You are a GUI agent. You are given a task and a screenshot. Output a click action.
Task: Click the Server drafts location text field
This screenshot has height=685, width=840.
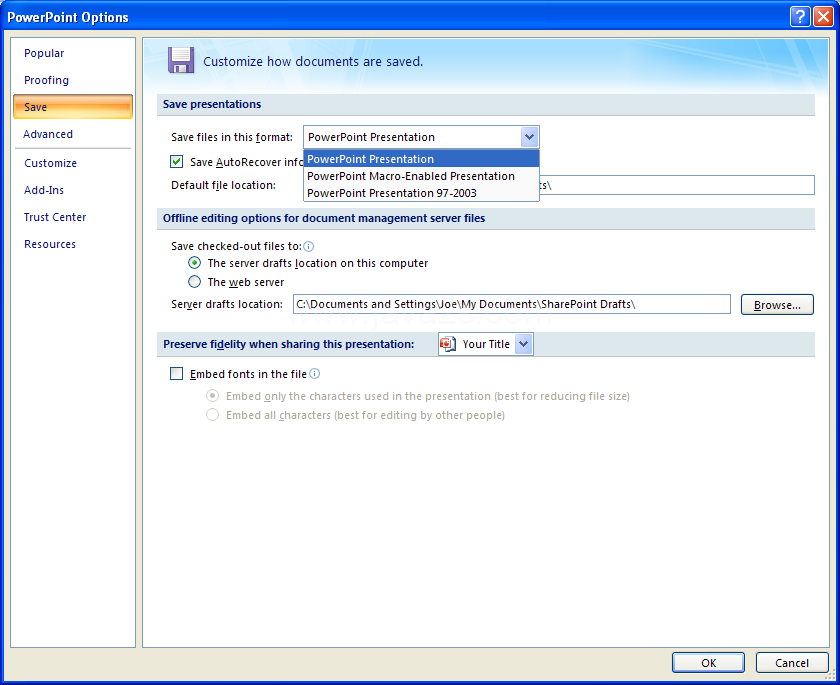point(512,304)
